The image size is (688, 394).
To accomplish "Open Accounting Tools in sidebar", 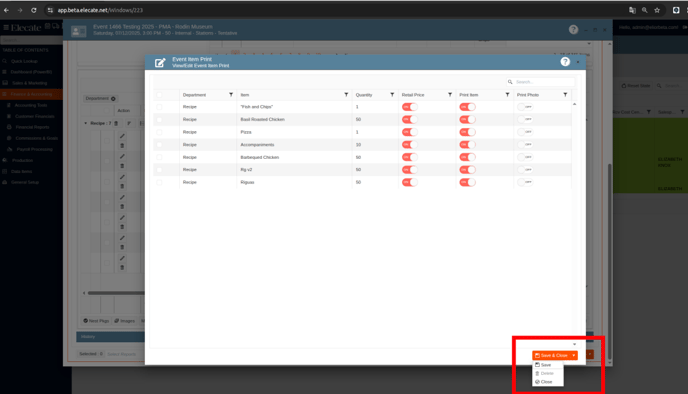I will pos(31,105).
